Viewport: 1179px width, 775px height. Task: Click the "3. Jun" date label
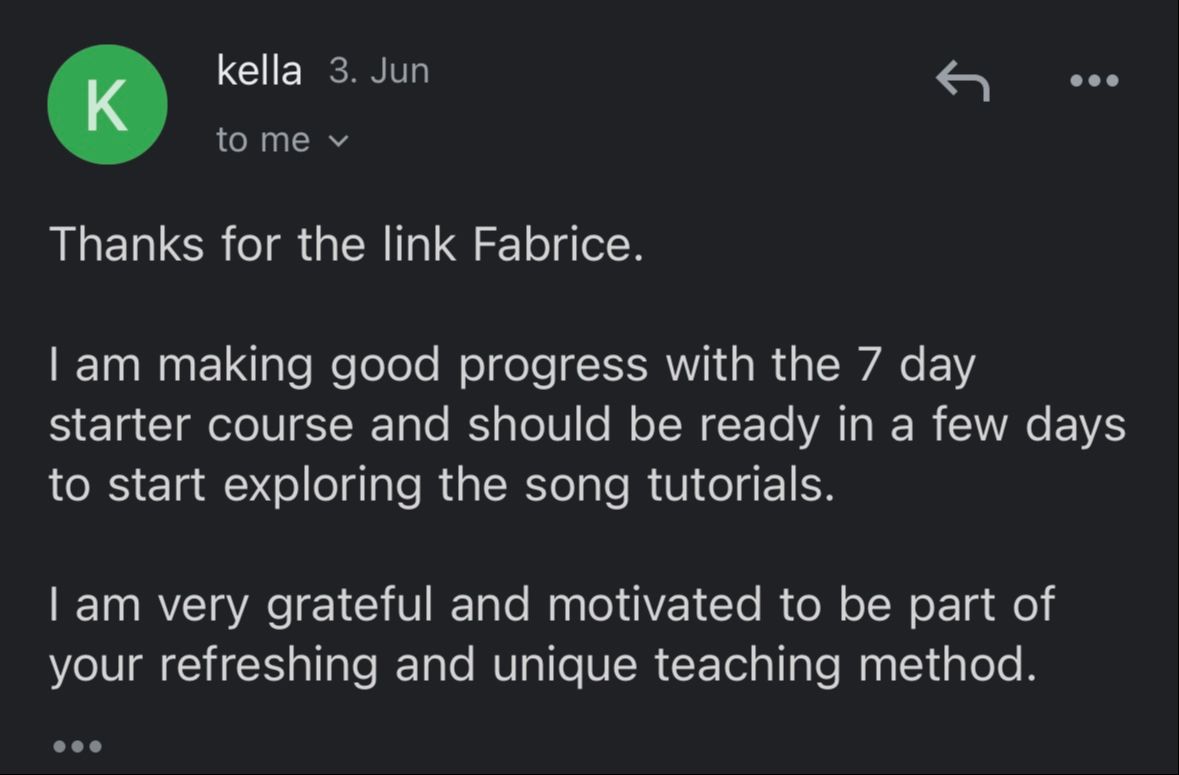[x=379, y=71]
